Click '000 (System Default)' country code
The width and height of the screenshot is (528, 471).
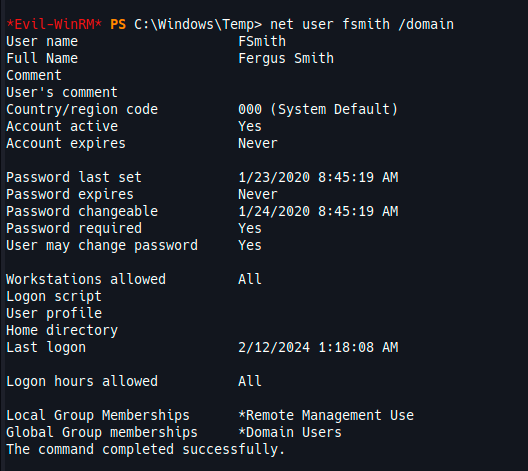[x=318, y=109]
